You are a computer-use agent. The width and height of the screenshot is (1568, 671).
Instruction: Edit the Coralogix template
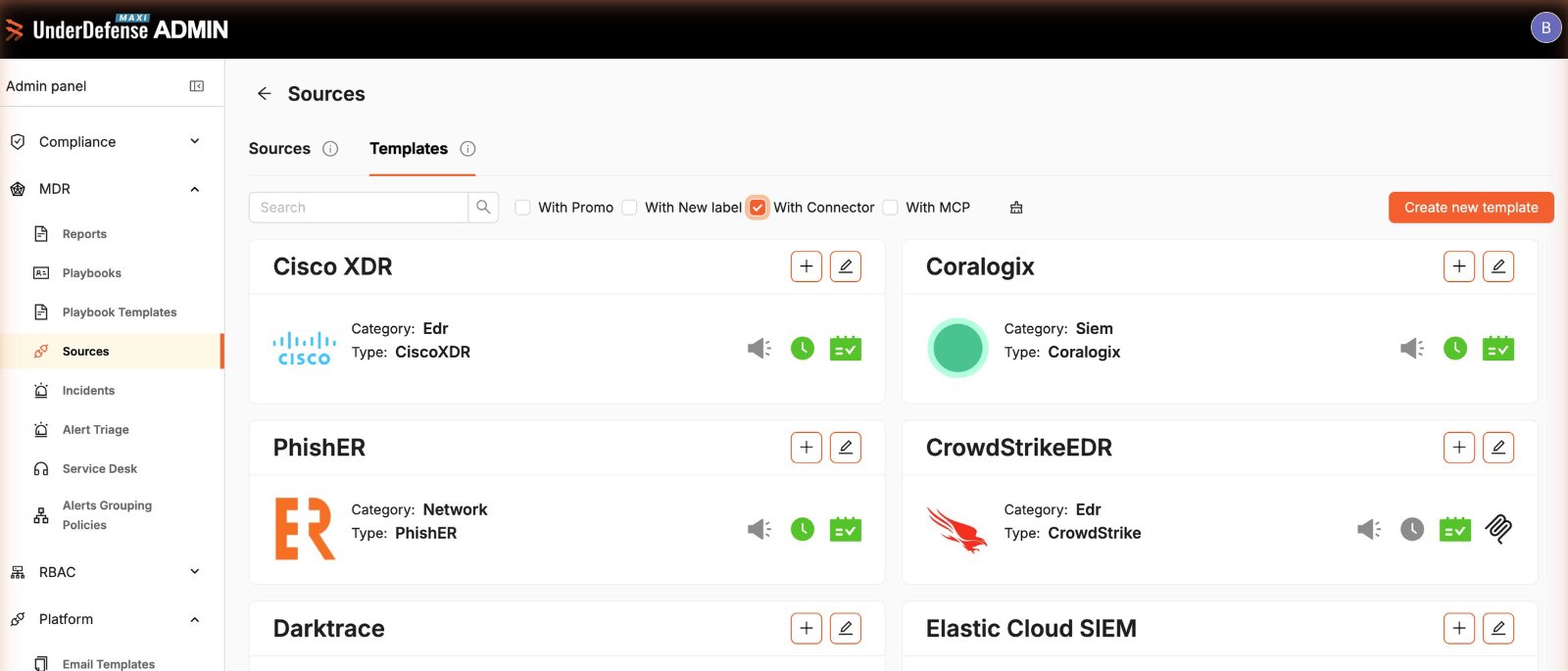point(1498,266)
